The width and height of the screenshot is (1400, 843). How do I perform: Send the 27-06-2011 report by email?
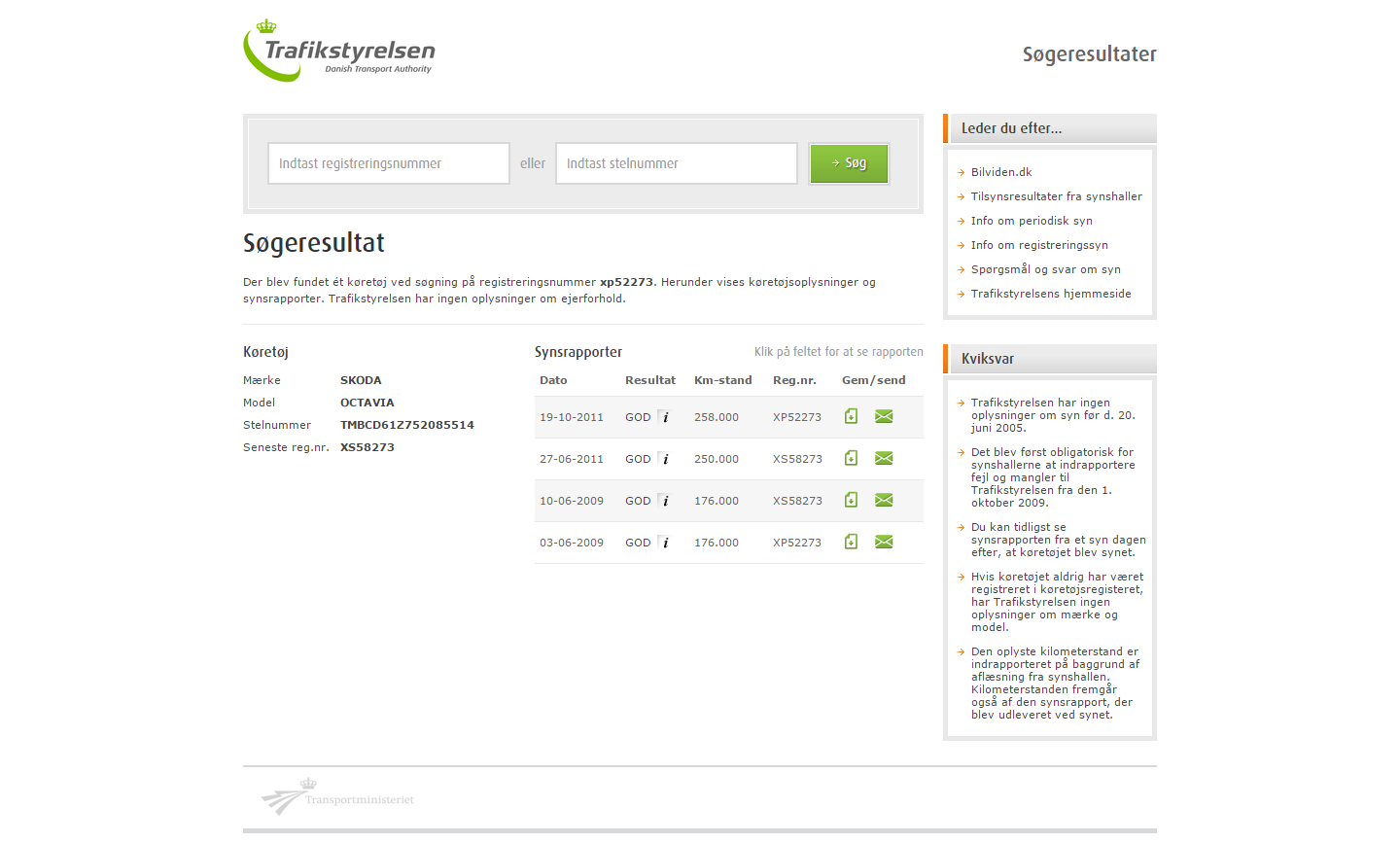click(x=884, y=458)
